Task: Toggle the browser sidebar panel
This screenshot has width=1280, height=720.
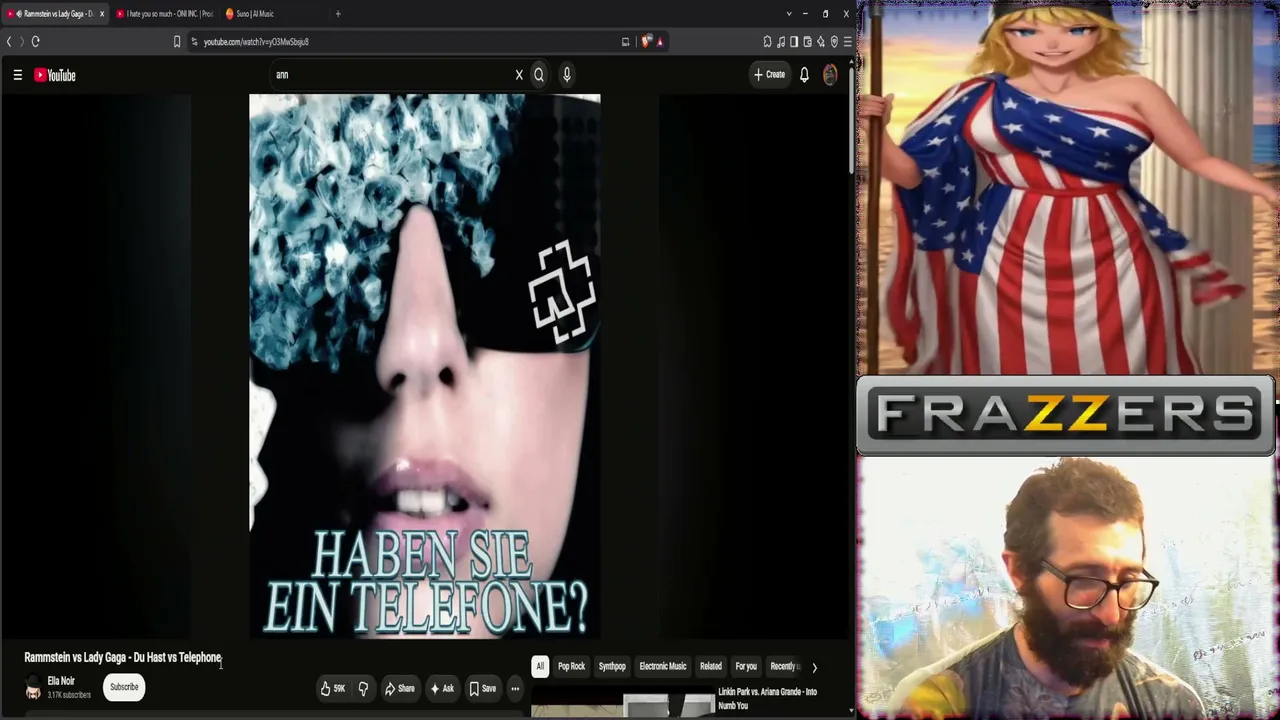Action: click(794, 41)
